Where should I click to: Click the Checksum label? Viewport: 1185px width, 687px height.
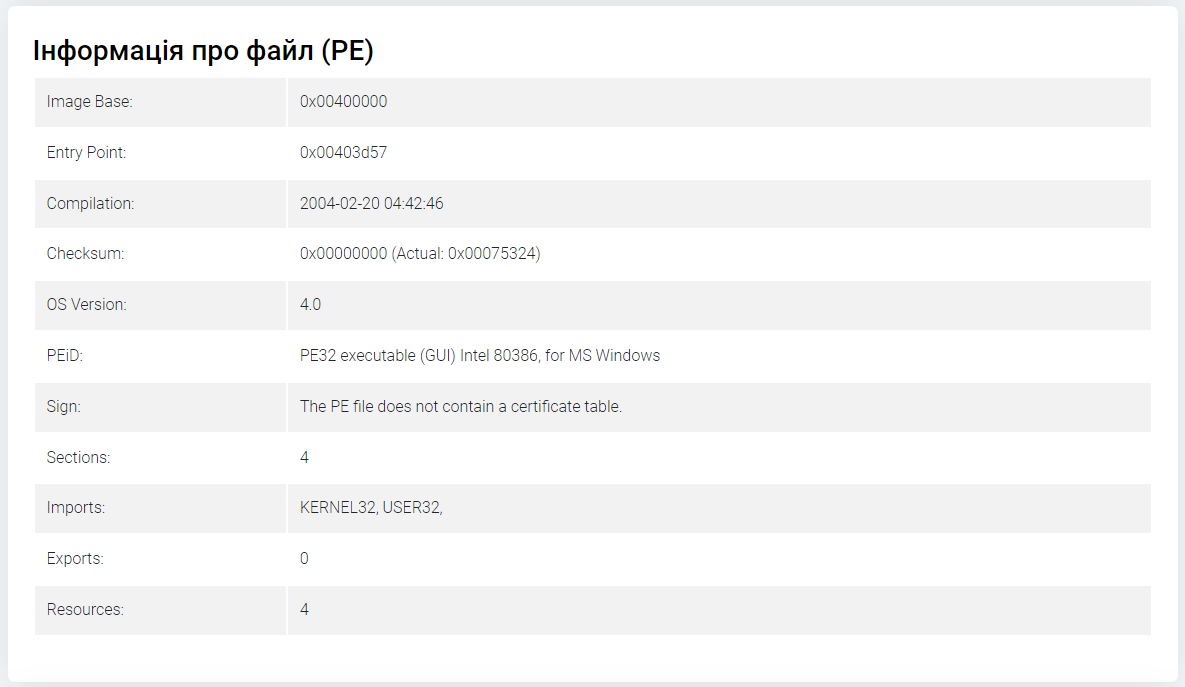point(85,253)
